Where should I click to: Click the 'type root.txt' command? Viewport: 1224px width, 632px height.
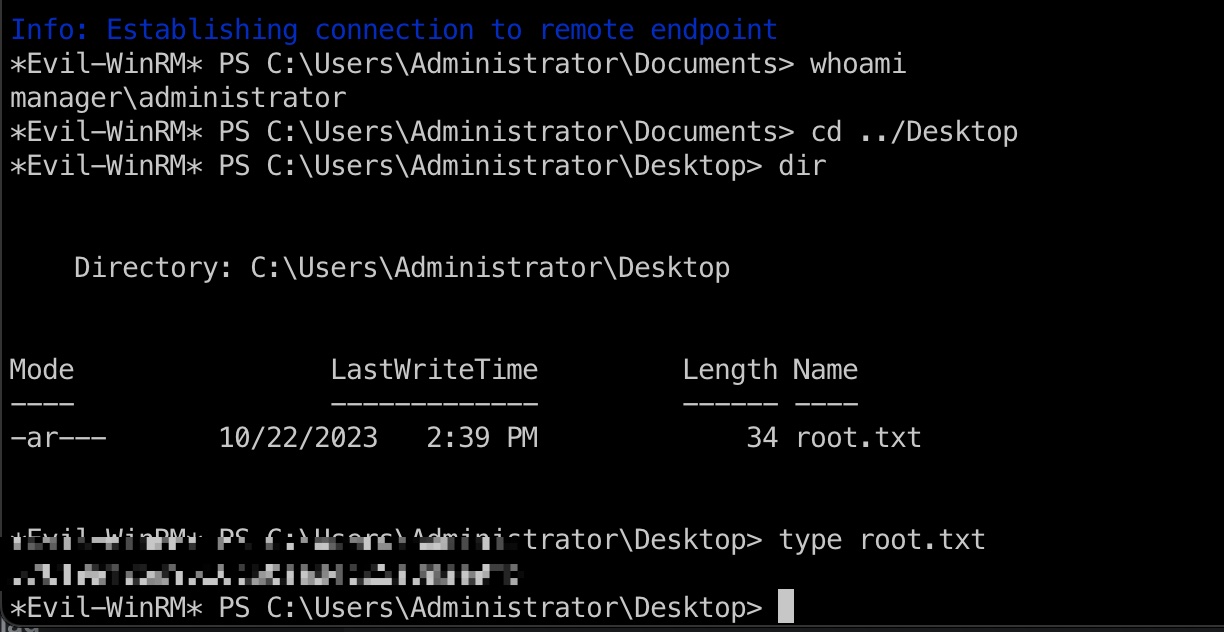click(882, 541)
